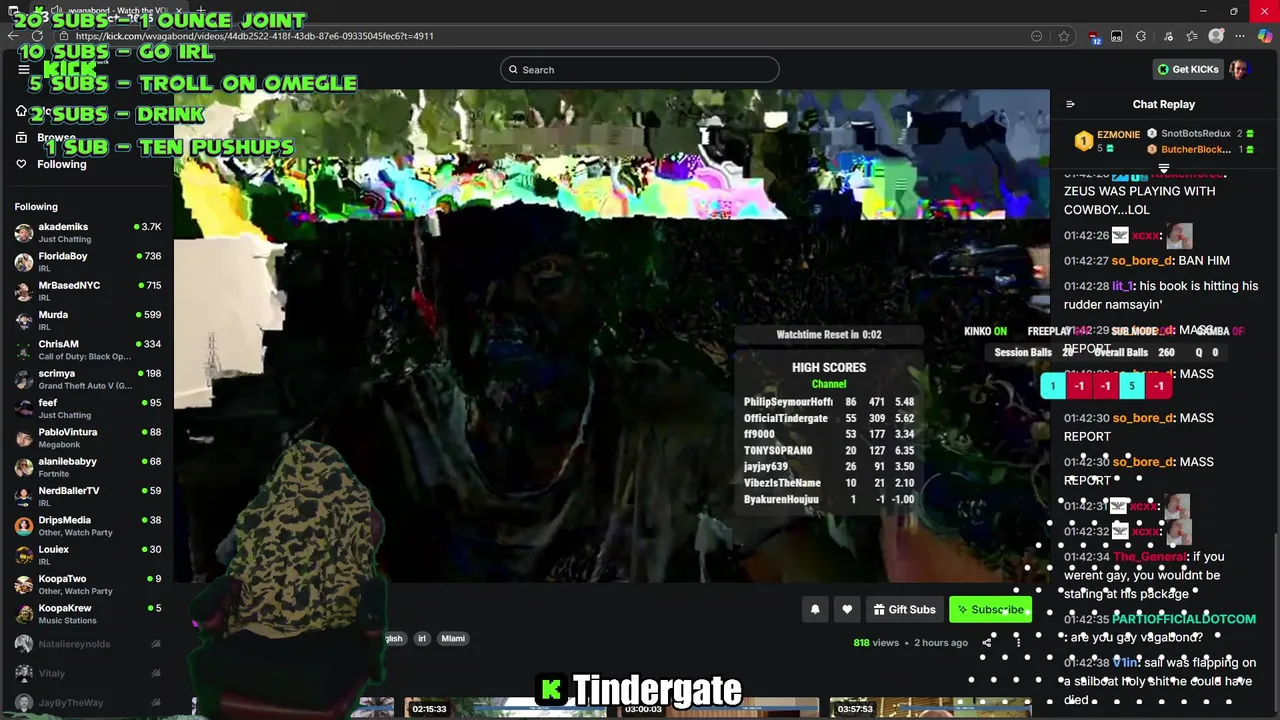This screenshot has width=1280, height=720.
Task: Open the browser extensions puzzle icon
Action: pos(1141,36)
